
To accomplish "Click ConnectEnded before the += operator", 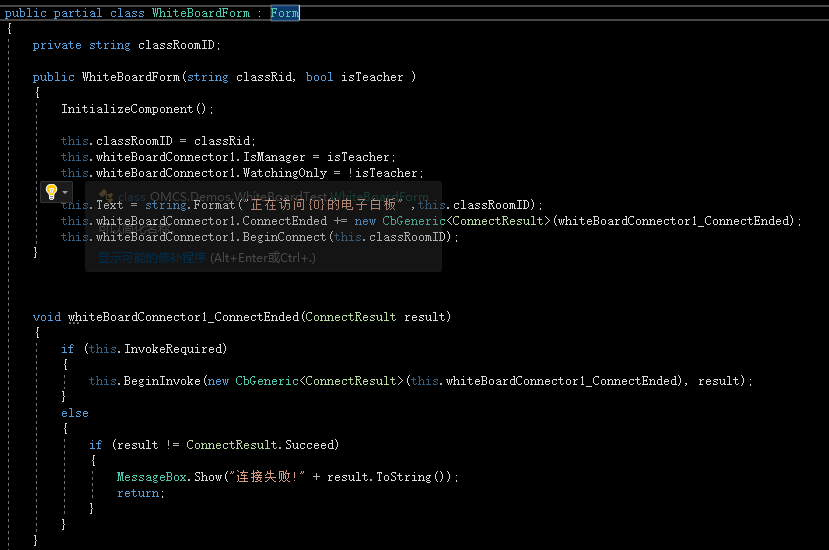I will (285, 221).
